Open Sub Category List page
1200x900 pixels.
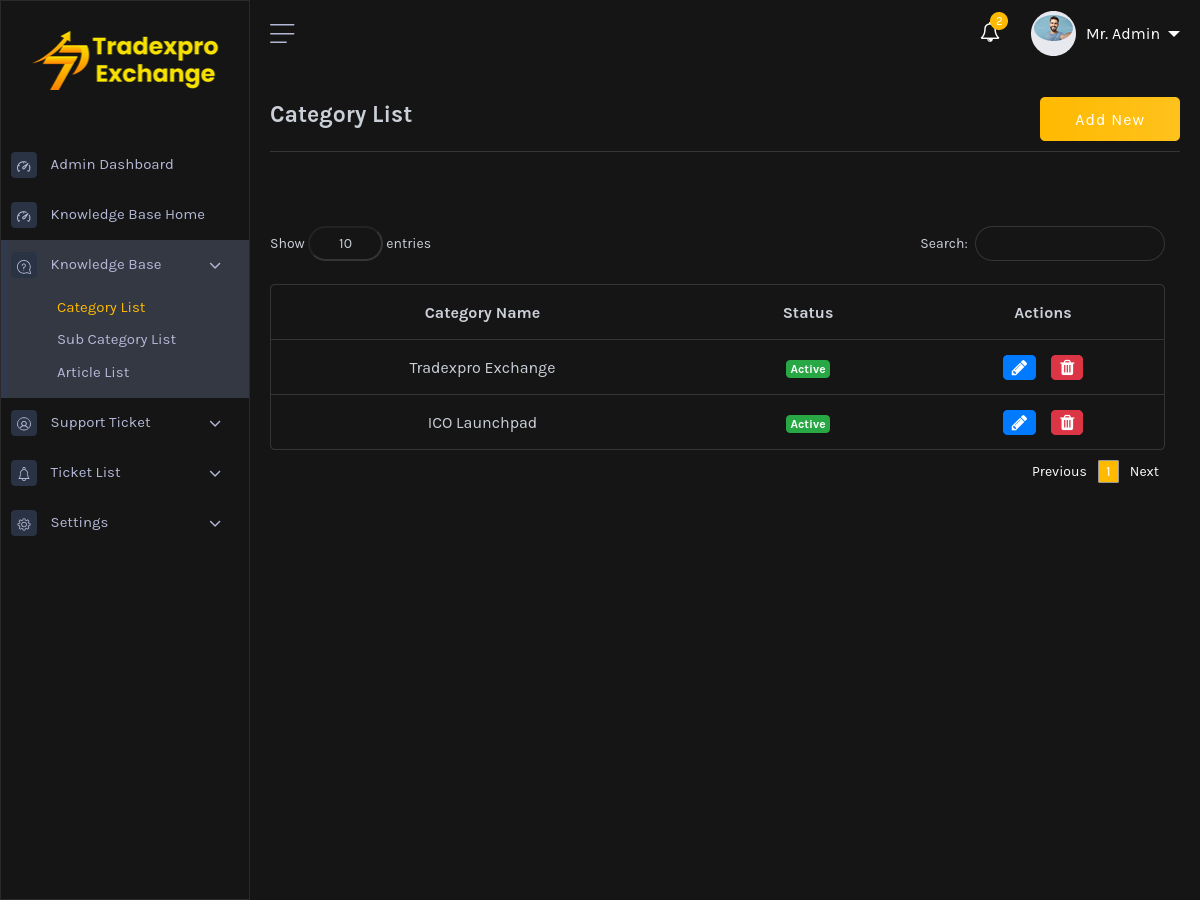coord(116,340)
